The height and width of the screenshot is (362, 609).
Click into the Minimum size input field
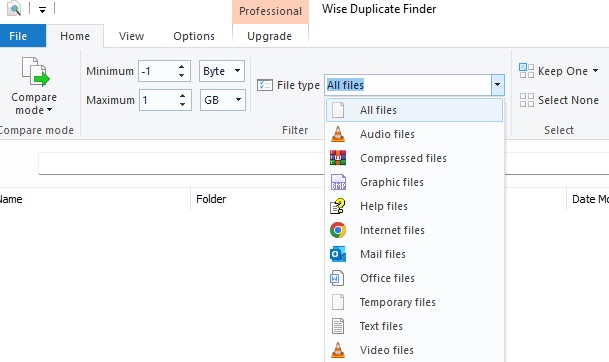pos(157,71)
